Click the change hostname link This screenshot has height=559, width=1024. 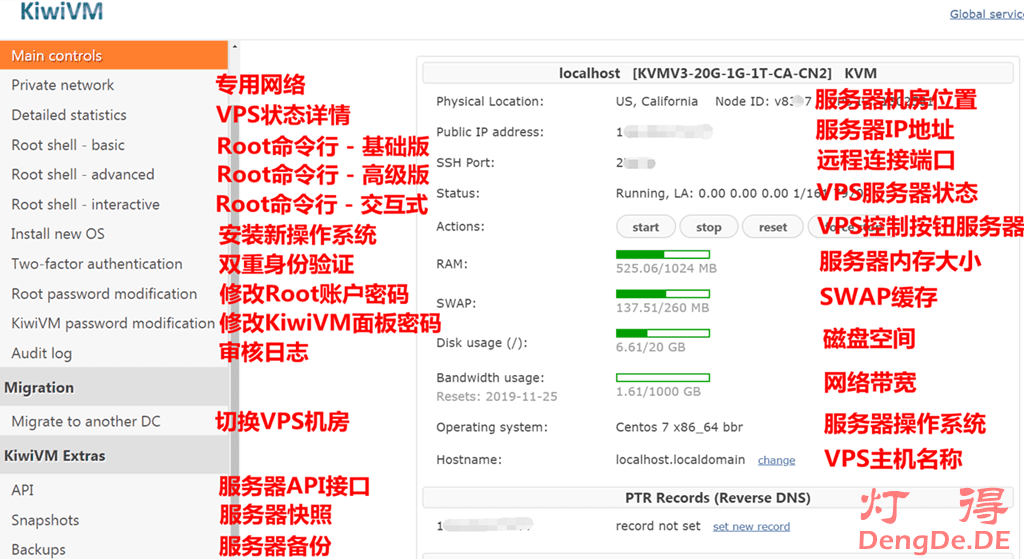[x=776, y=460]
